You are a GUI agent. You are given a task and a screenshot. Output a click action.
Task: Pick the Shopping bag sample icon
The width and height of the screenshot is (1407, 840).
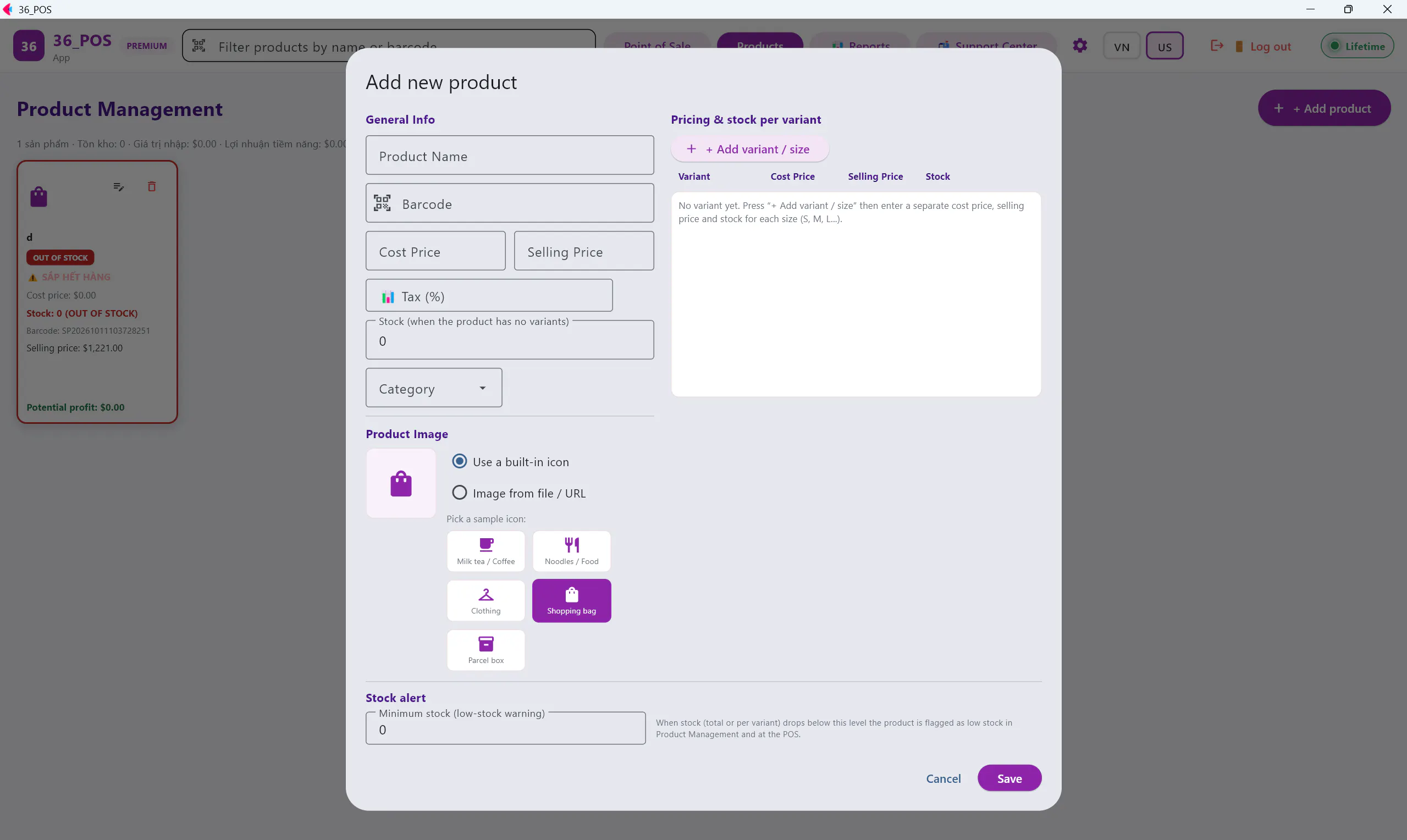click(x=572, y=600)
